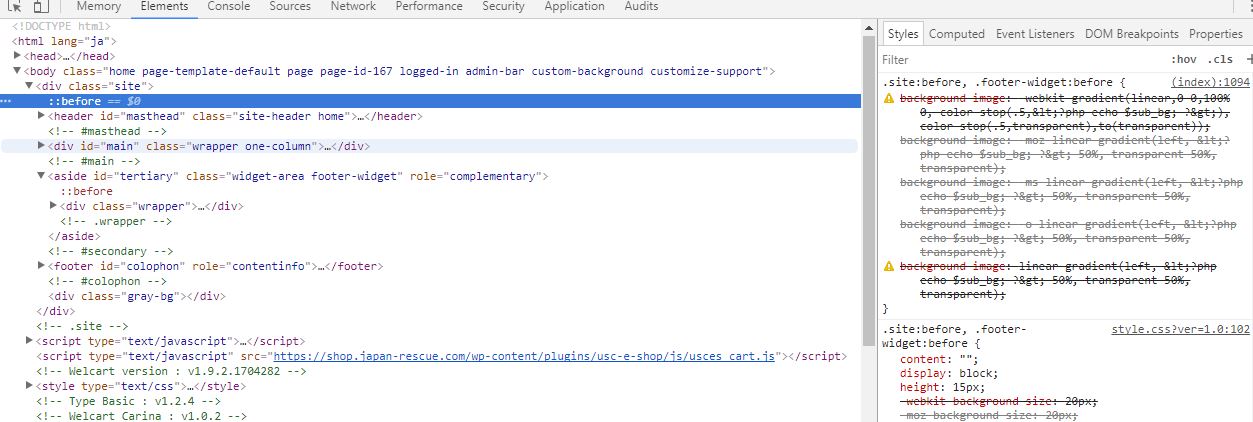
Task: Open the (index):1094 source link
Action: (1210, 82)
